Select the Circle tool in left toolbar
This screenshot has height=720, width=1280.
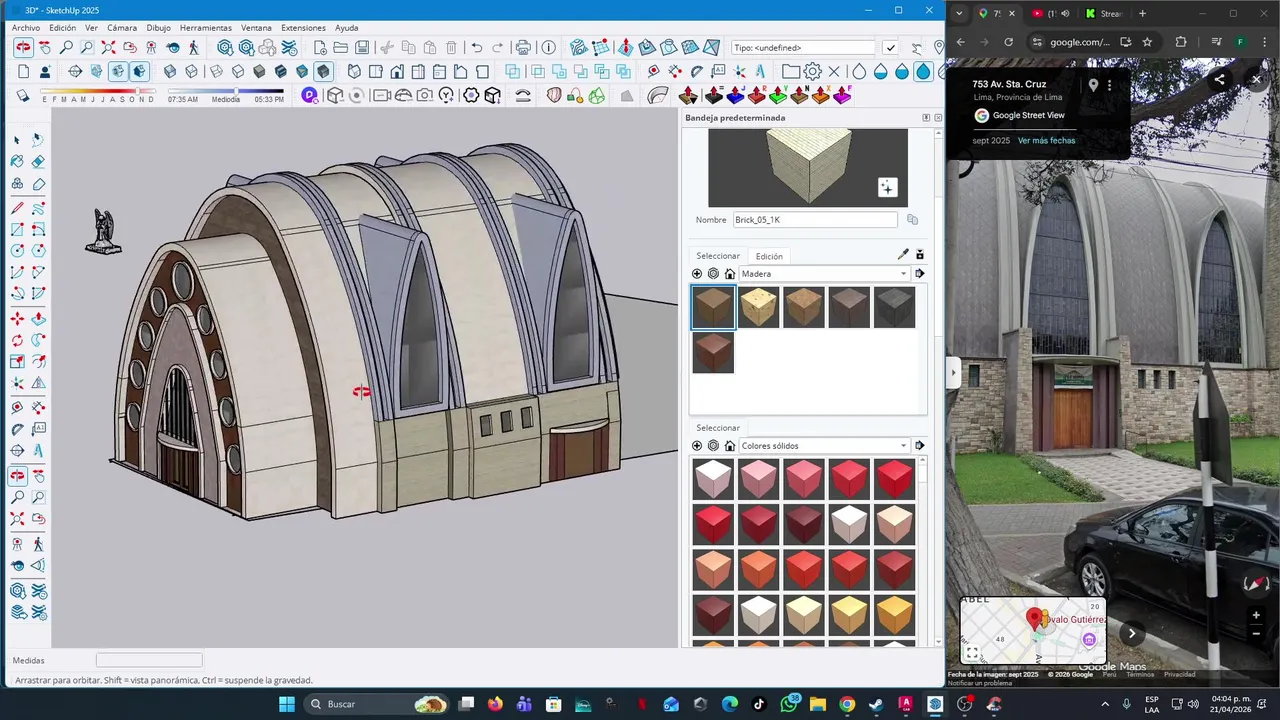pyautogui.click(x=17, y=251)
